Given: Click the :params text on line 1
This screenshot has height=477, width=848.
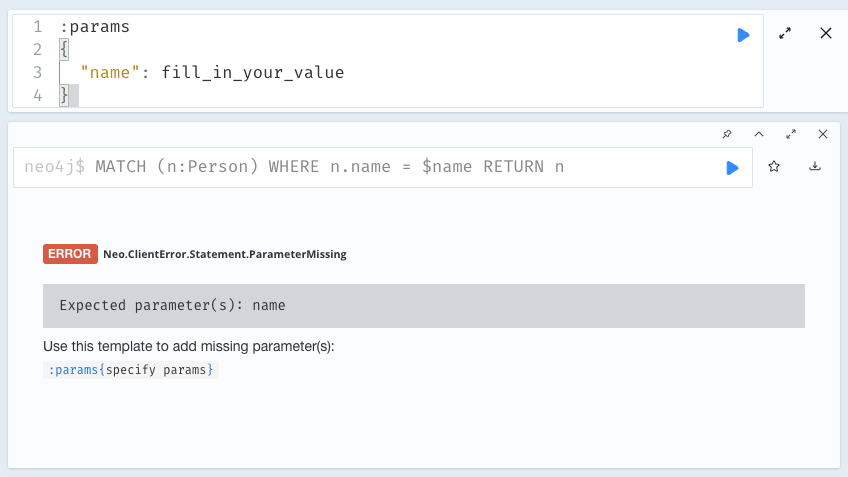Looking at the screenshot, I should click(x=95, y=27).
